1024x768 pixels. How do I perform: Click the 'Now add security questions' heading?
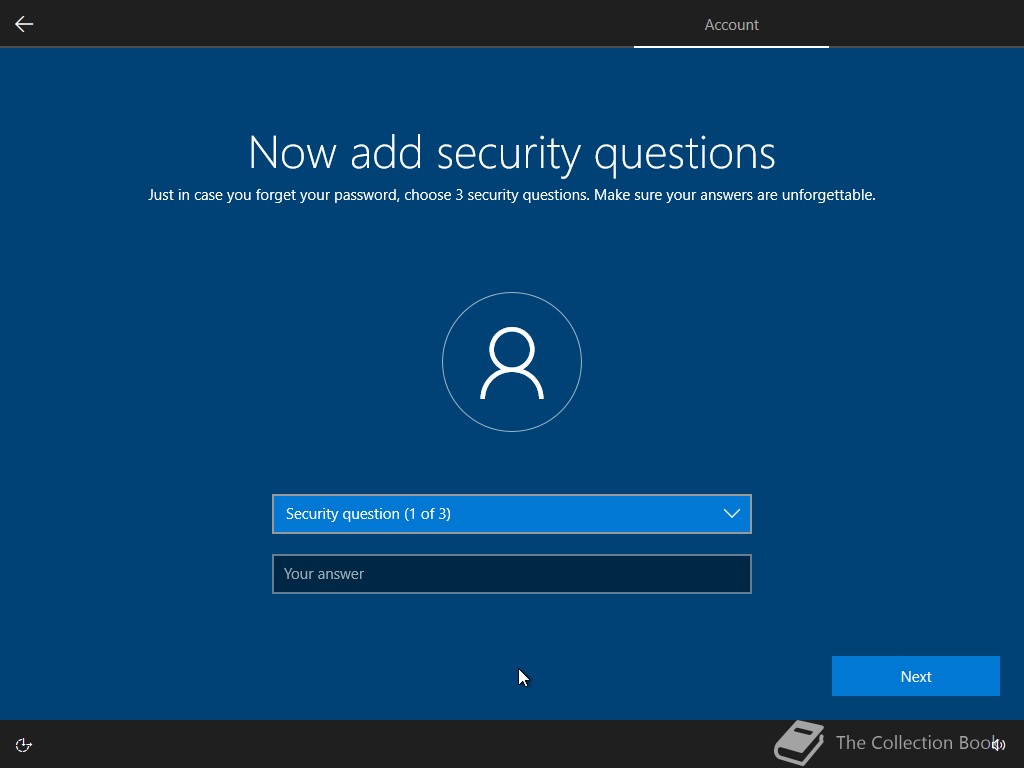click(512, 153)
